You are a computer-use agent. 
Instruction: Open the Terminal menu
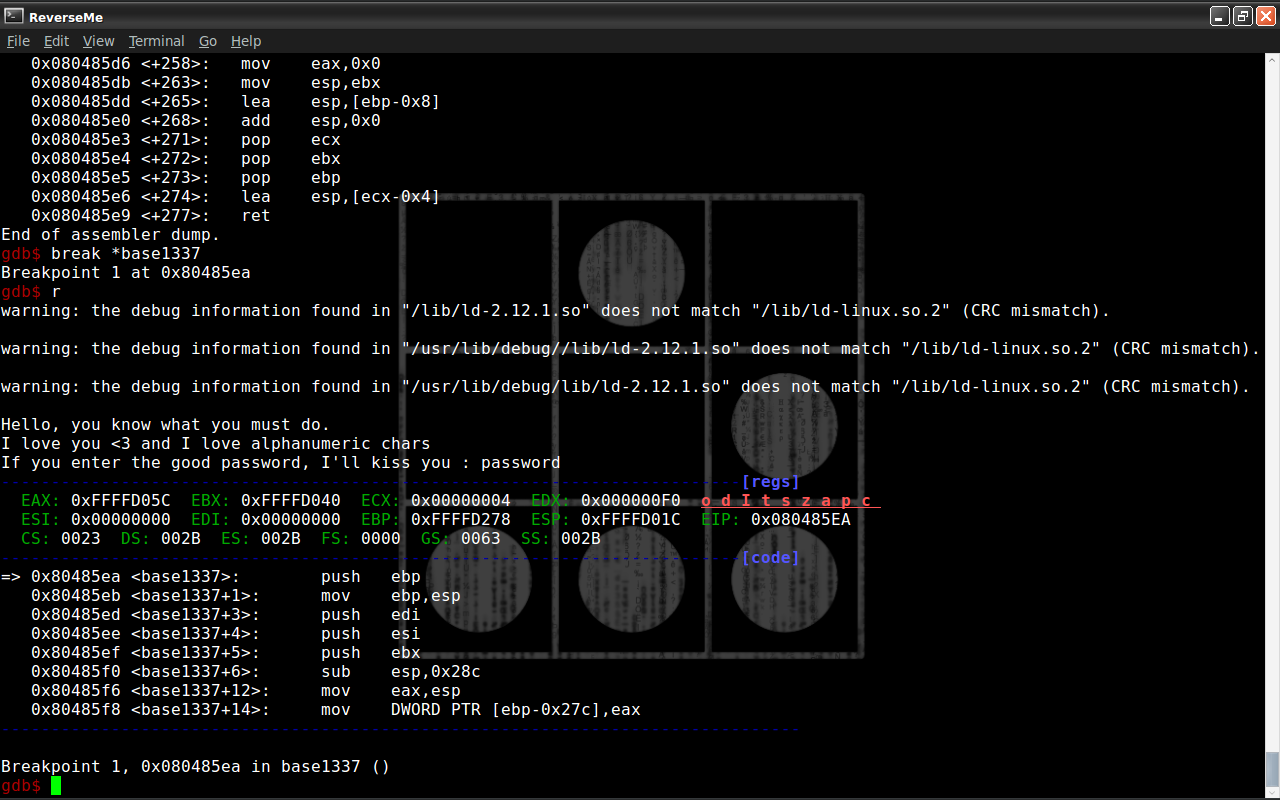156,41
